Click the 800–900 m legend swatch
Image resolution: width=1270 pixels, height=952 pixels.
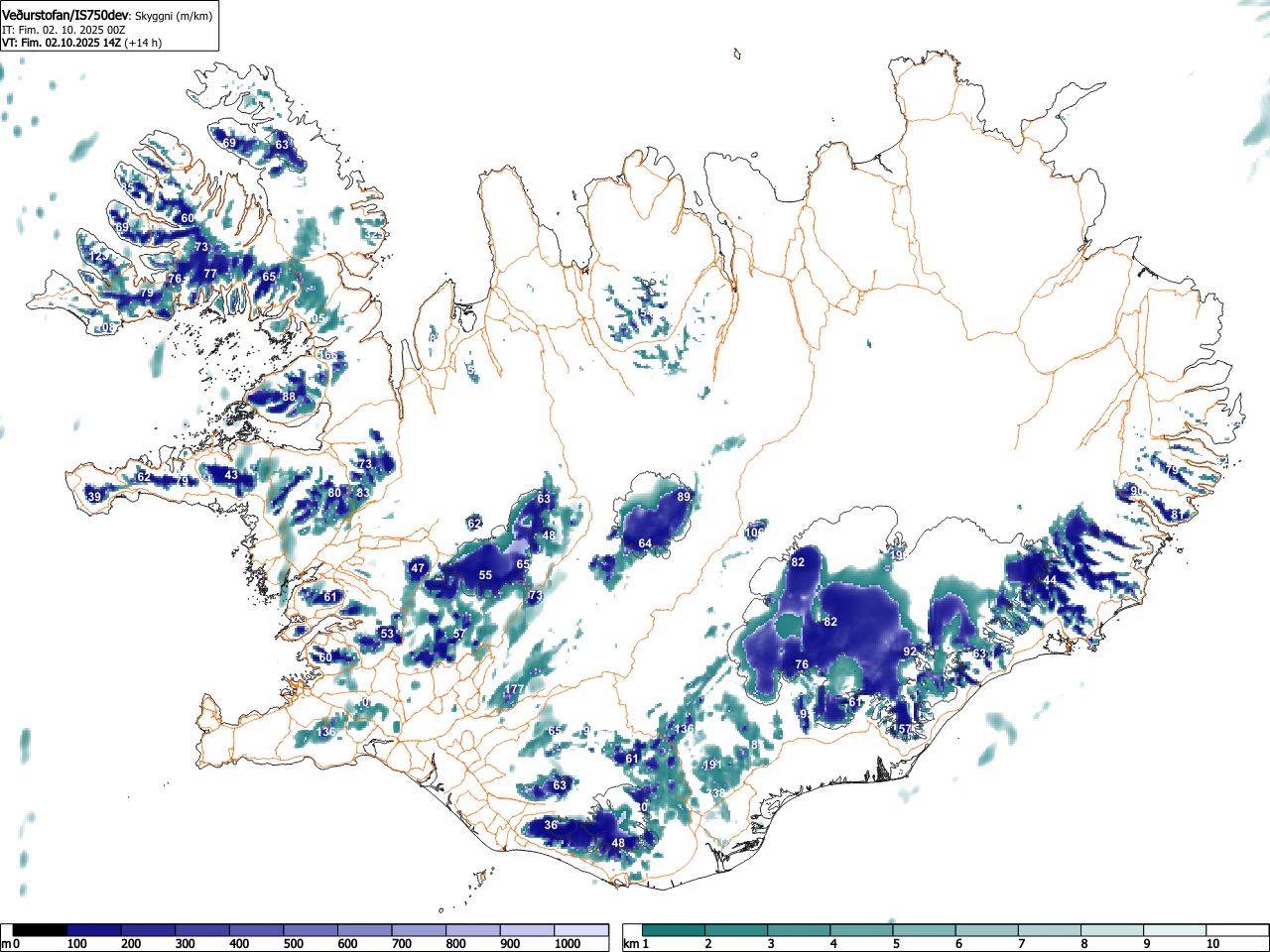point(473,930)
